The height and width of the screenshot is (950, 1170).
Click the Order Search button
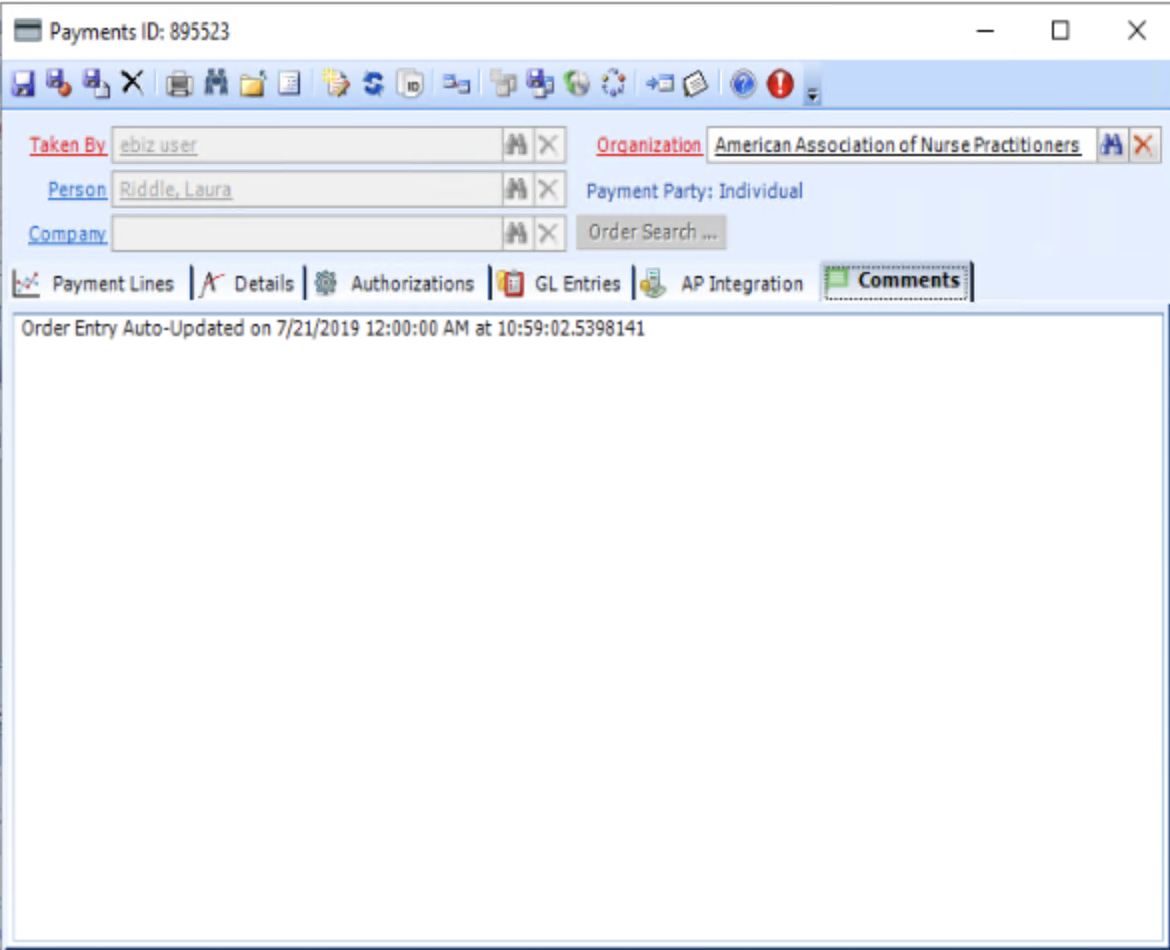[651, 232]
